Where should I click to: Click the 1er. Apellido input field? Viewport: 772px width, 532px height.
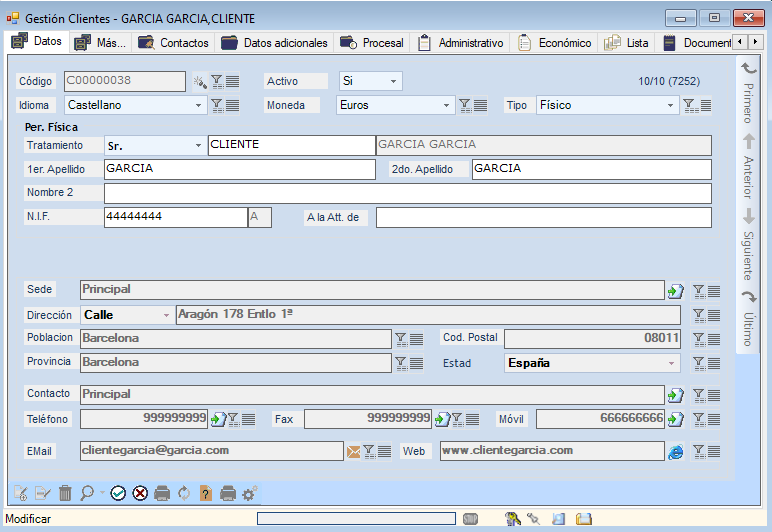click(x=238, y=169)
